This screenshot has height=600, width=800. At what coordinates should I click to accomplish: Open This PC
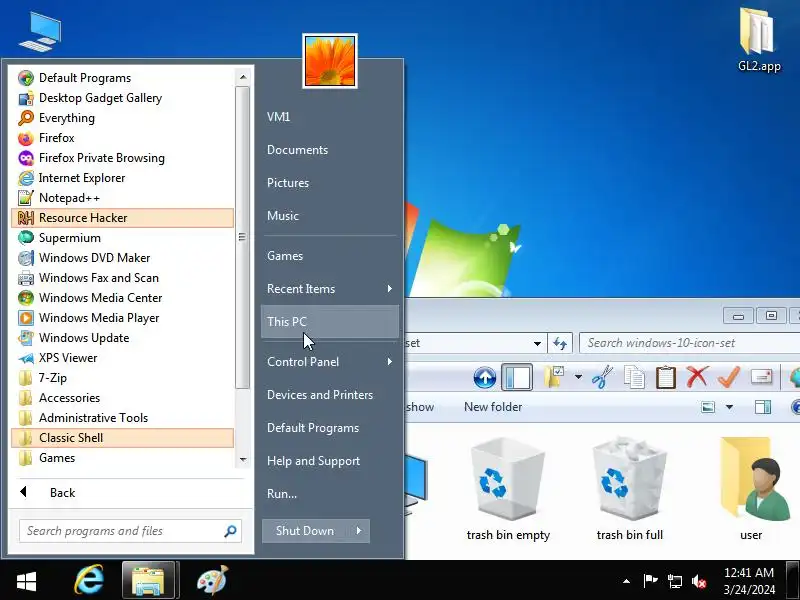(x=330, y=322)
